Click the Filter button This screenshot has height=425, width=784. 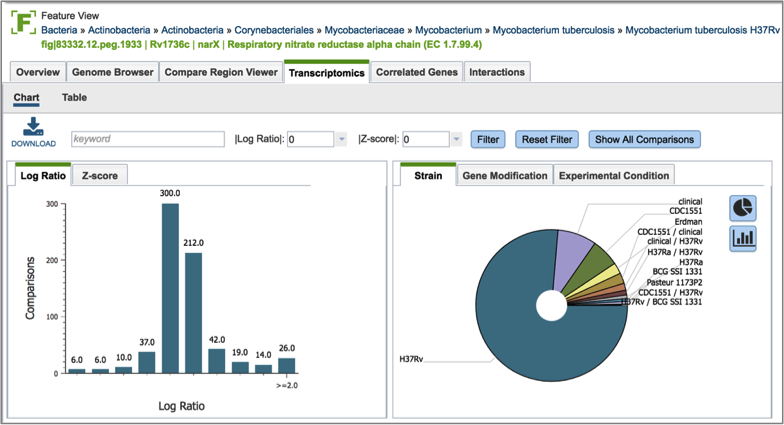pyautogui.click(x=488, y=140)
